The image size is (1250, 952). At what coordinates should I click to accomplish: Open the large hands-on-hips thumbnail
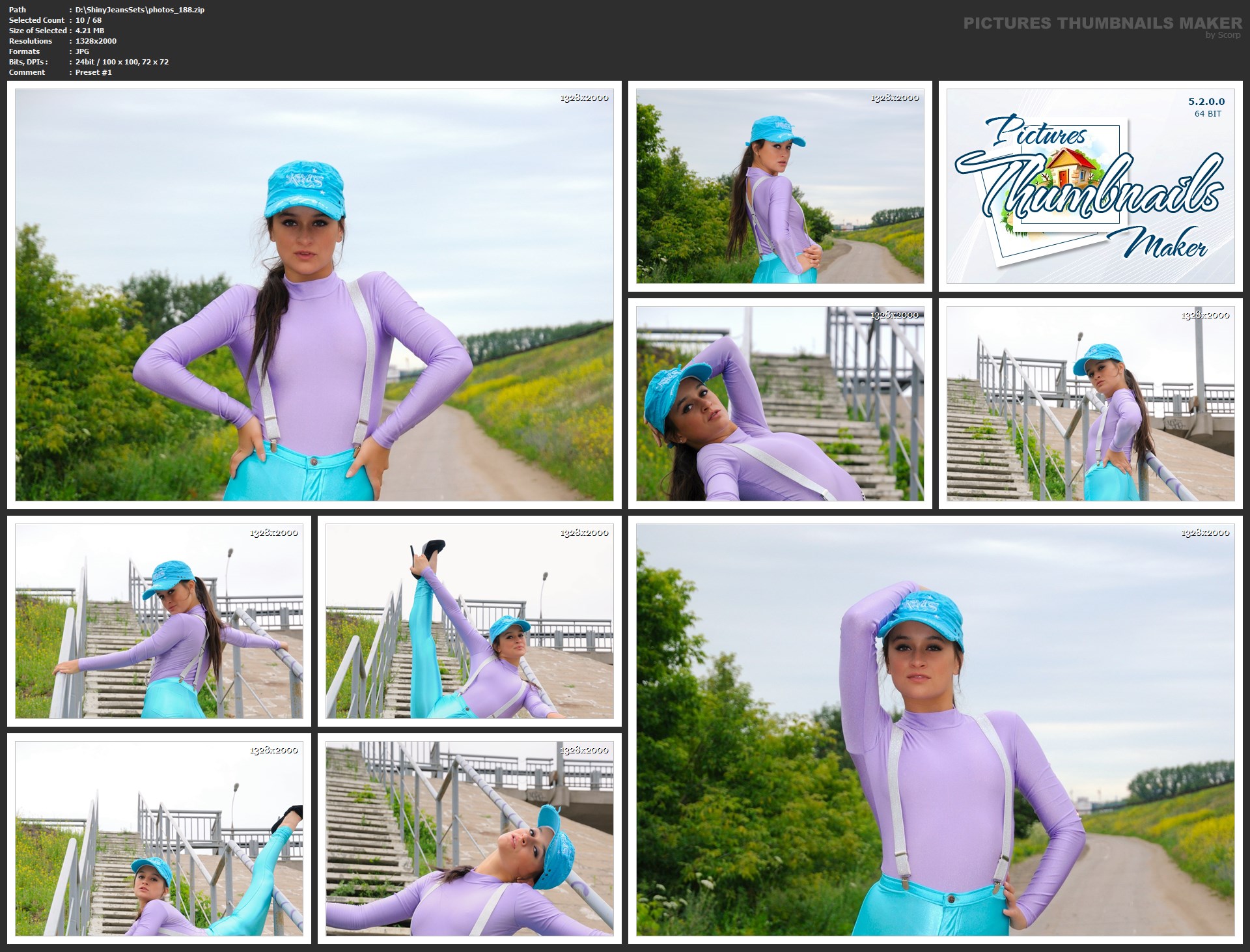click(314, 295)
